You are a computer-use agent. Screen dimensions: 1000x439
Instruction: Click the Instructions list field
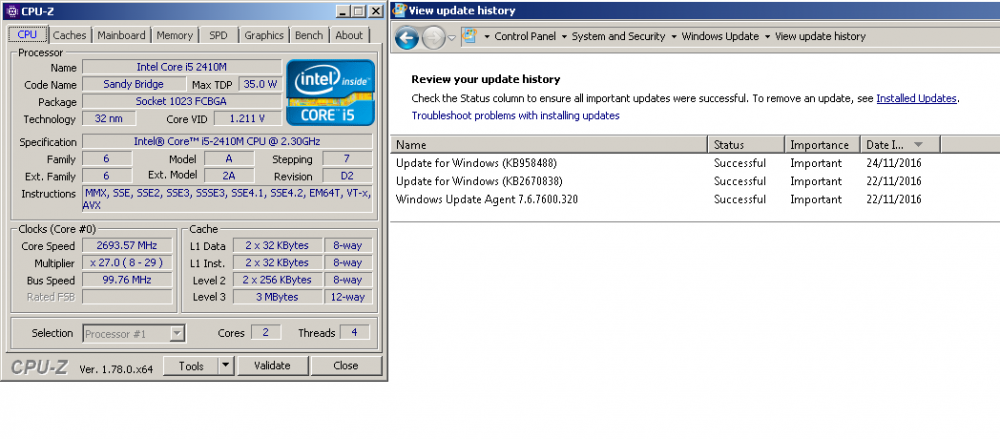(x=227, y=199)
